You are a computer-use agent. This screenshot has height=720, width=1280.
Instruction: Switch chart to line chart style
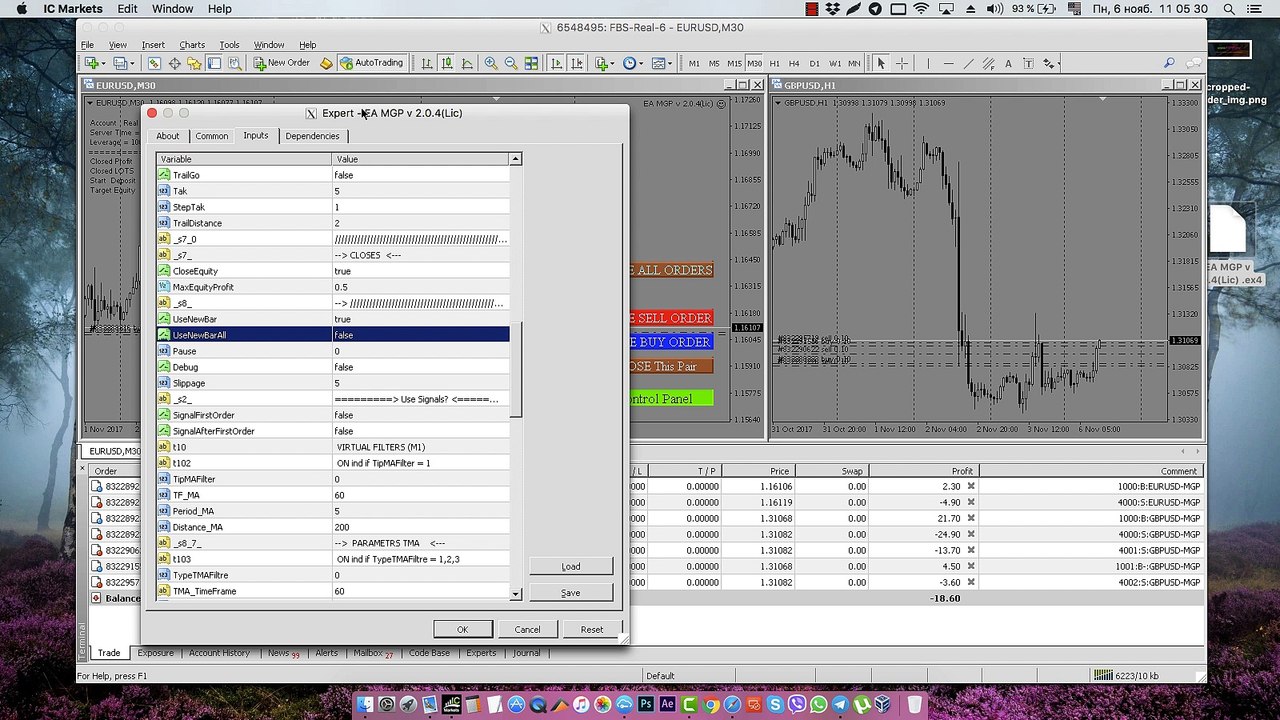pos(467,63)
